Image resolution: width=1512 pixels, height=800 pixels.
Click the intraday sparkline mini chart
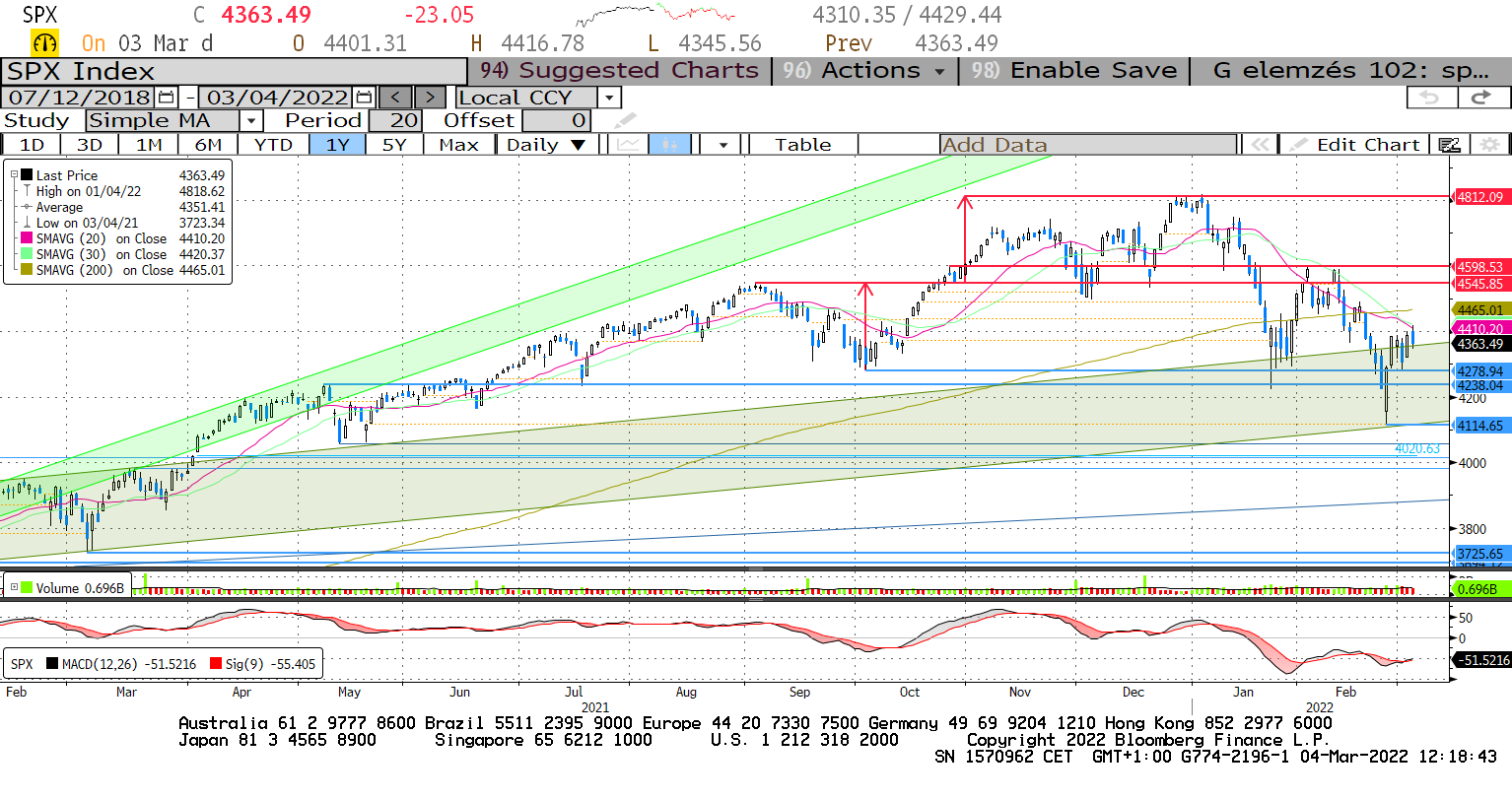655,16
